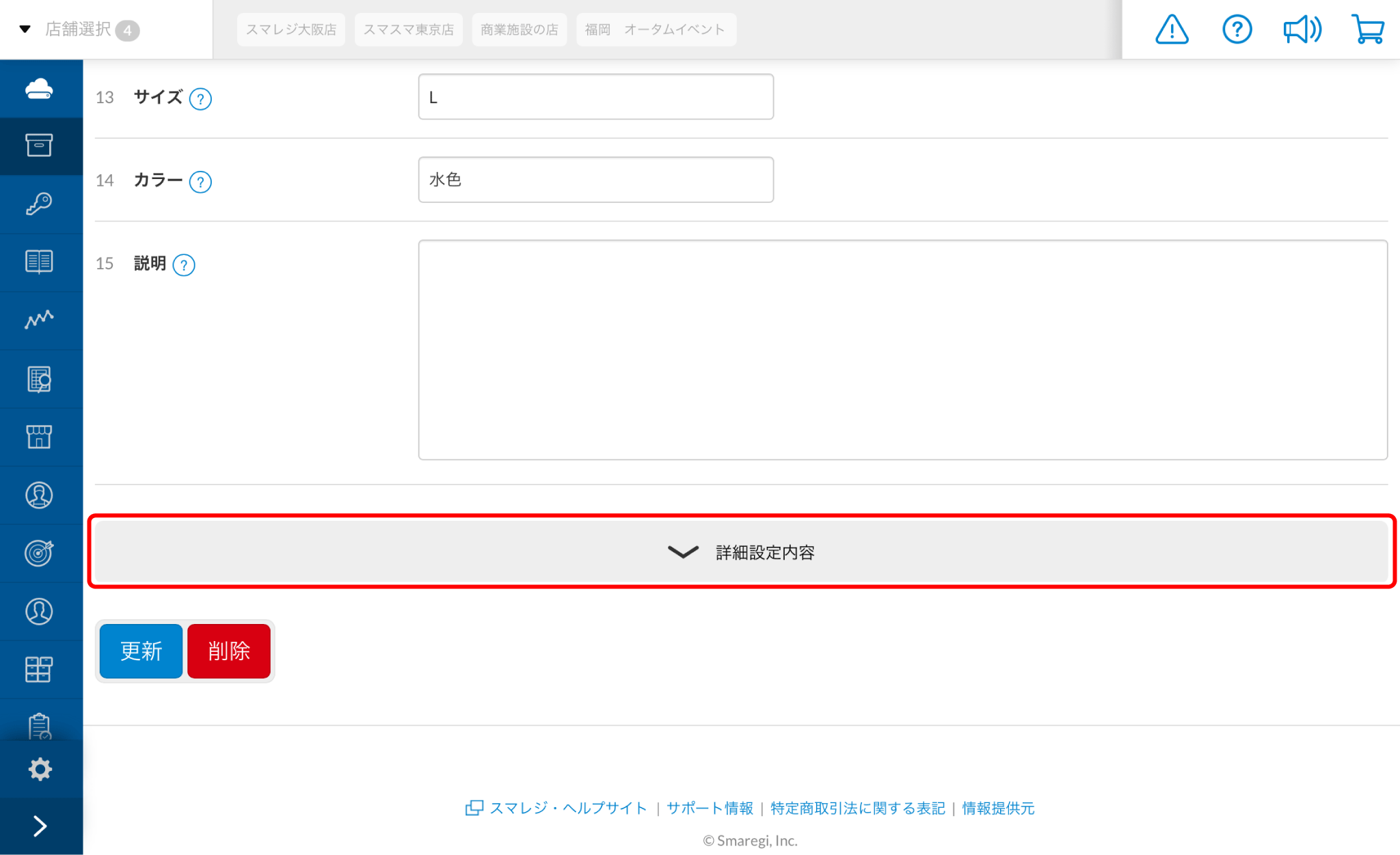
Task: Open the 情報提供元 link
Action: [998, 809]
